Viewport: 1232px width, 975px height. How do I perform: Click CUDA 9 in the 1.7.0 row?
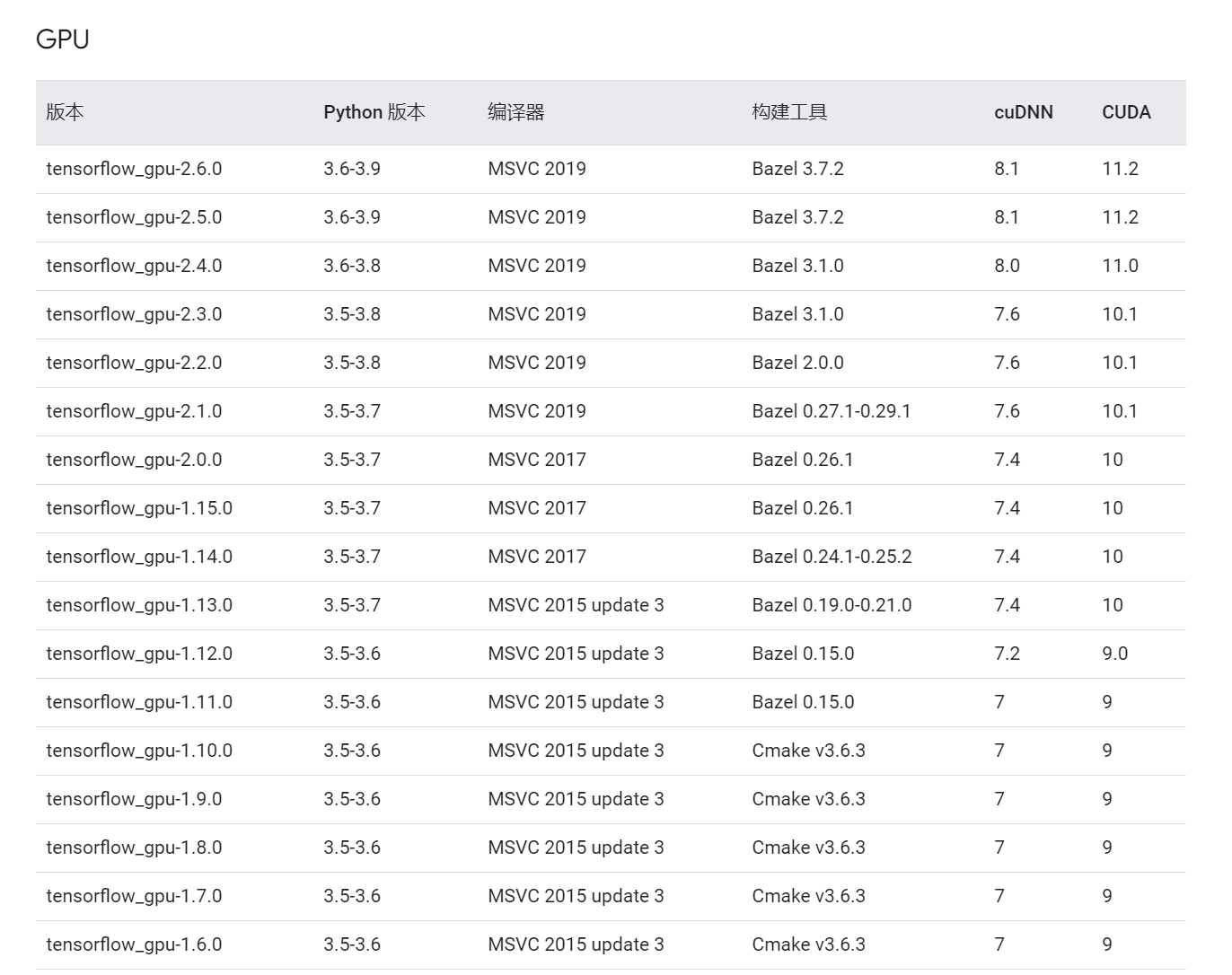point(1107,896)
